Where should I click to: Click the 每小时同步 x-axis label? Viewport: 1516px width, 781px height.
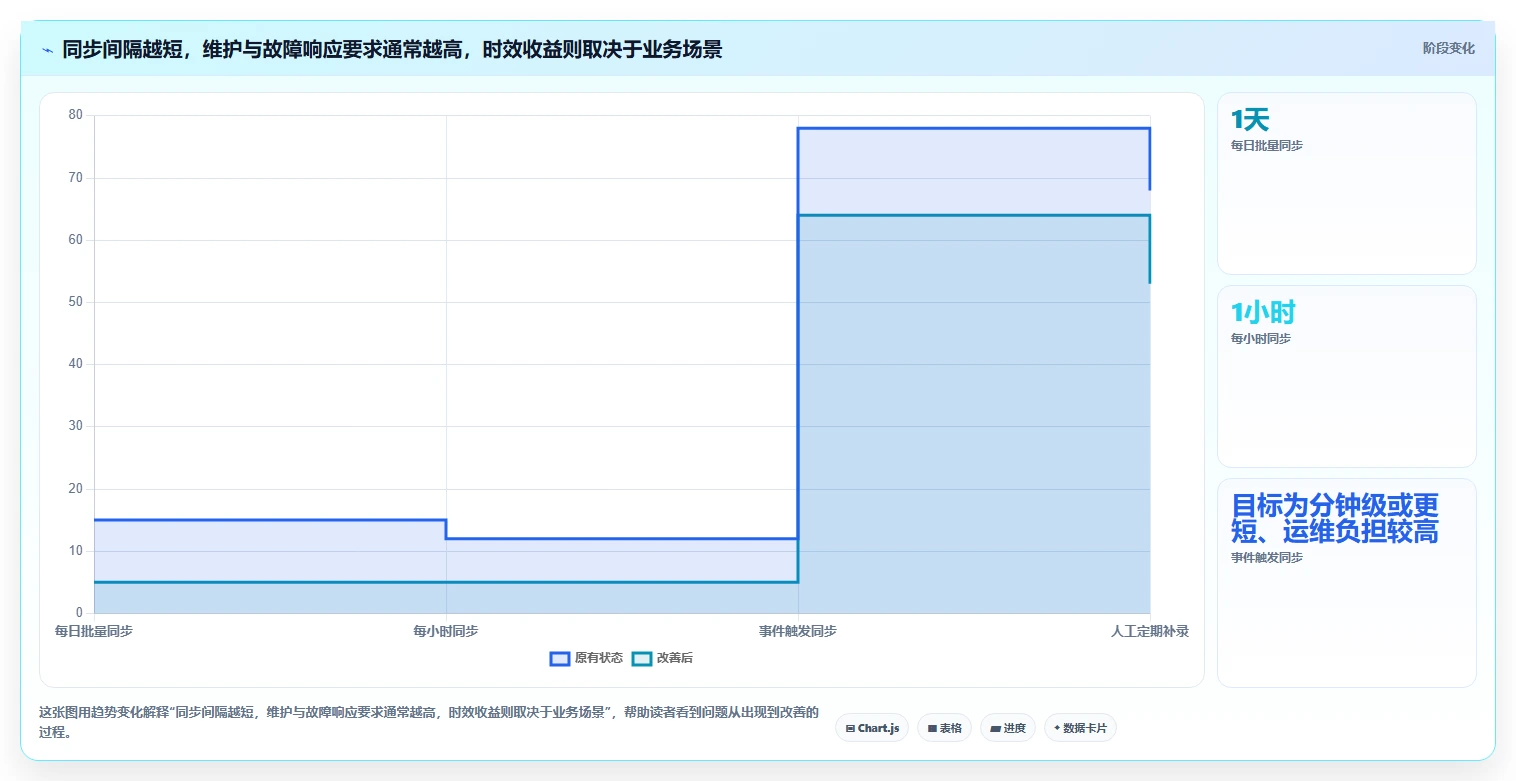pos(446,631)
